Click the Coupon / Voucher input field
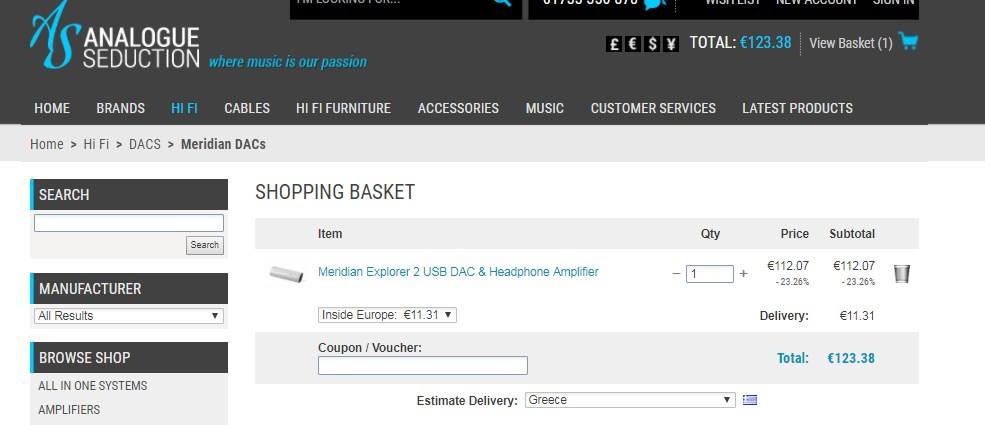 point(423,365)
